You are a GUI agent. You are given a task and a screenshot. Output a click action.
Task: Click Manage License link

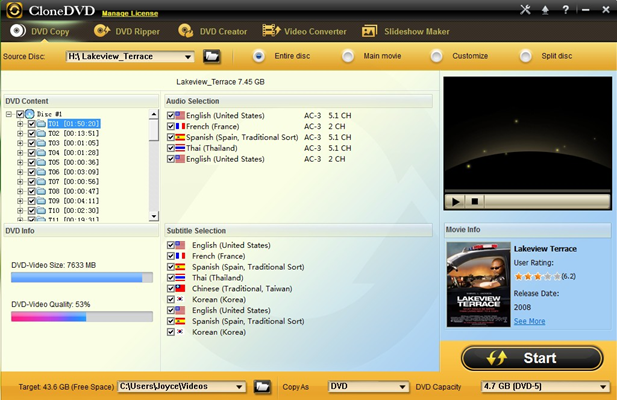click(130, 13)
